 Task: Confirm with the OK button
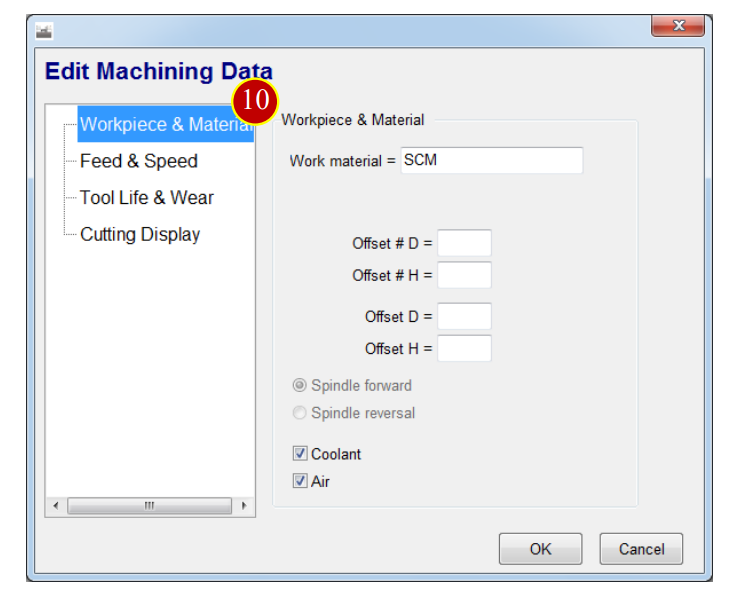click(x=540, y=549)
